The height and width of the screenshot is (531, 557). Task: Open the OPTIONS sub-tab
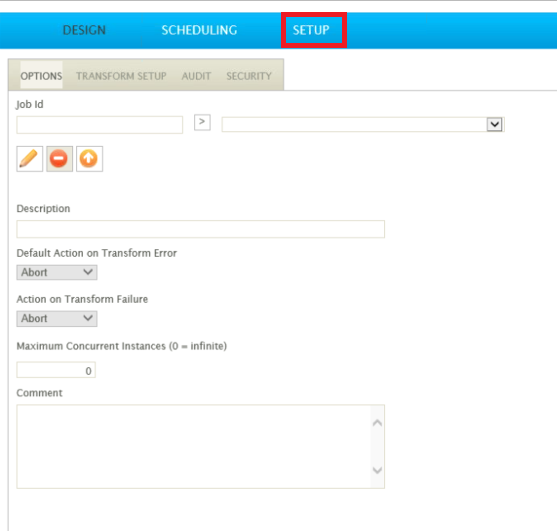(x=41, y=76)
